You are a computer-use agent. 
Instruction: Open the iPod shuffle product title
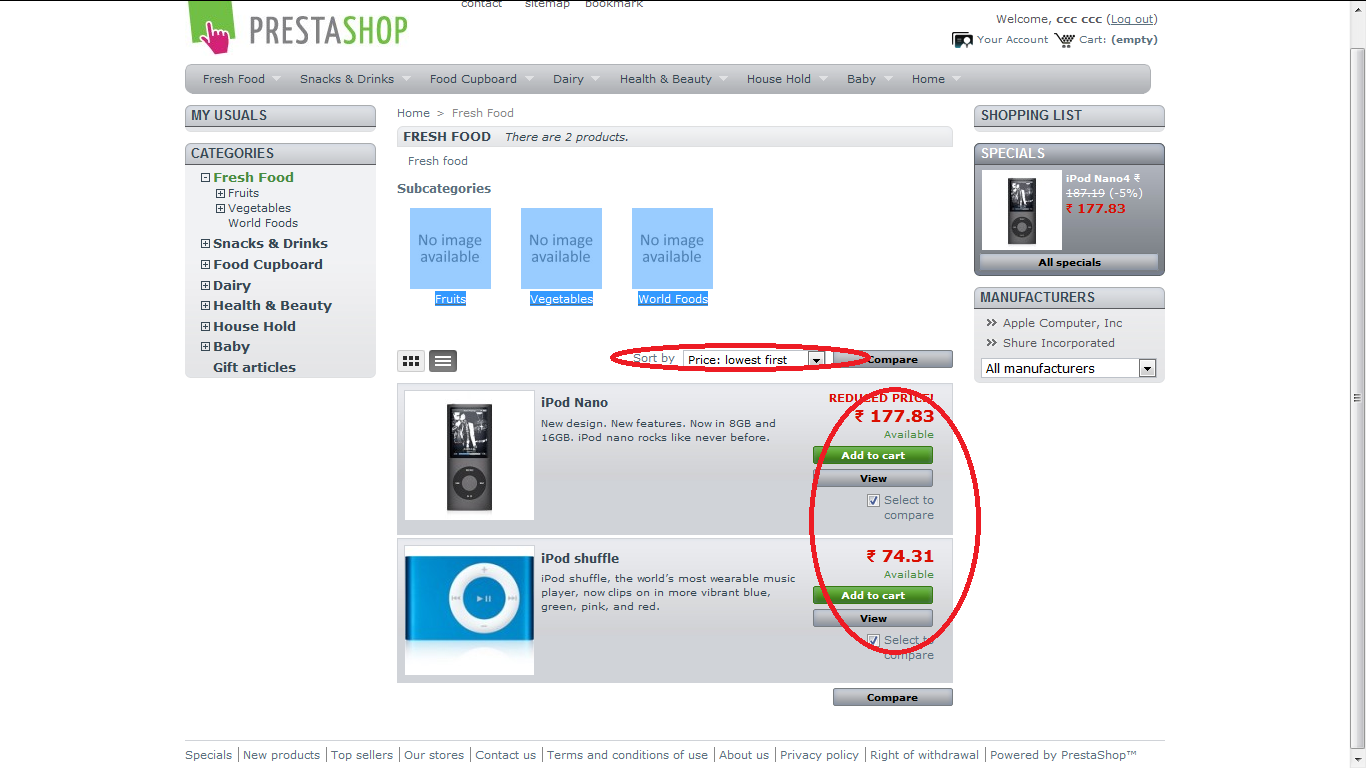pos(580,559)
